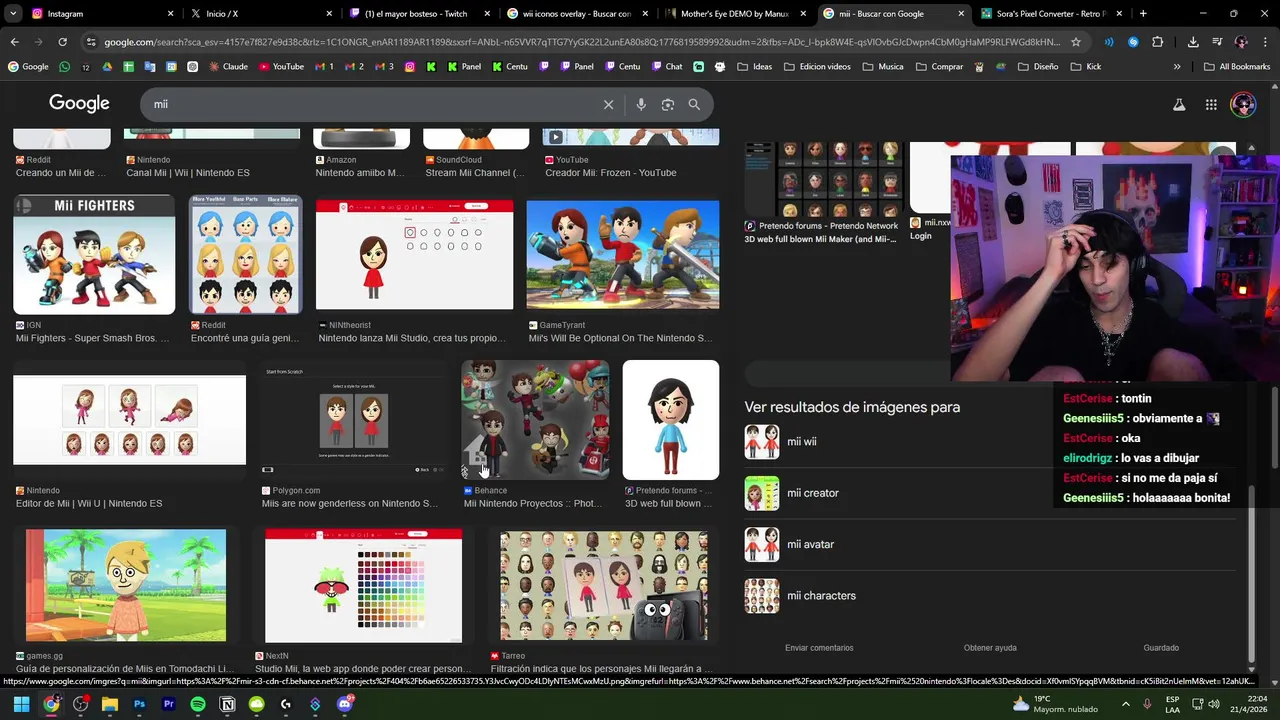Open Google Lens image search
Image resolution: width=1280 pixels, height=720 pixels.
[x=668, y=104]
